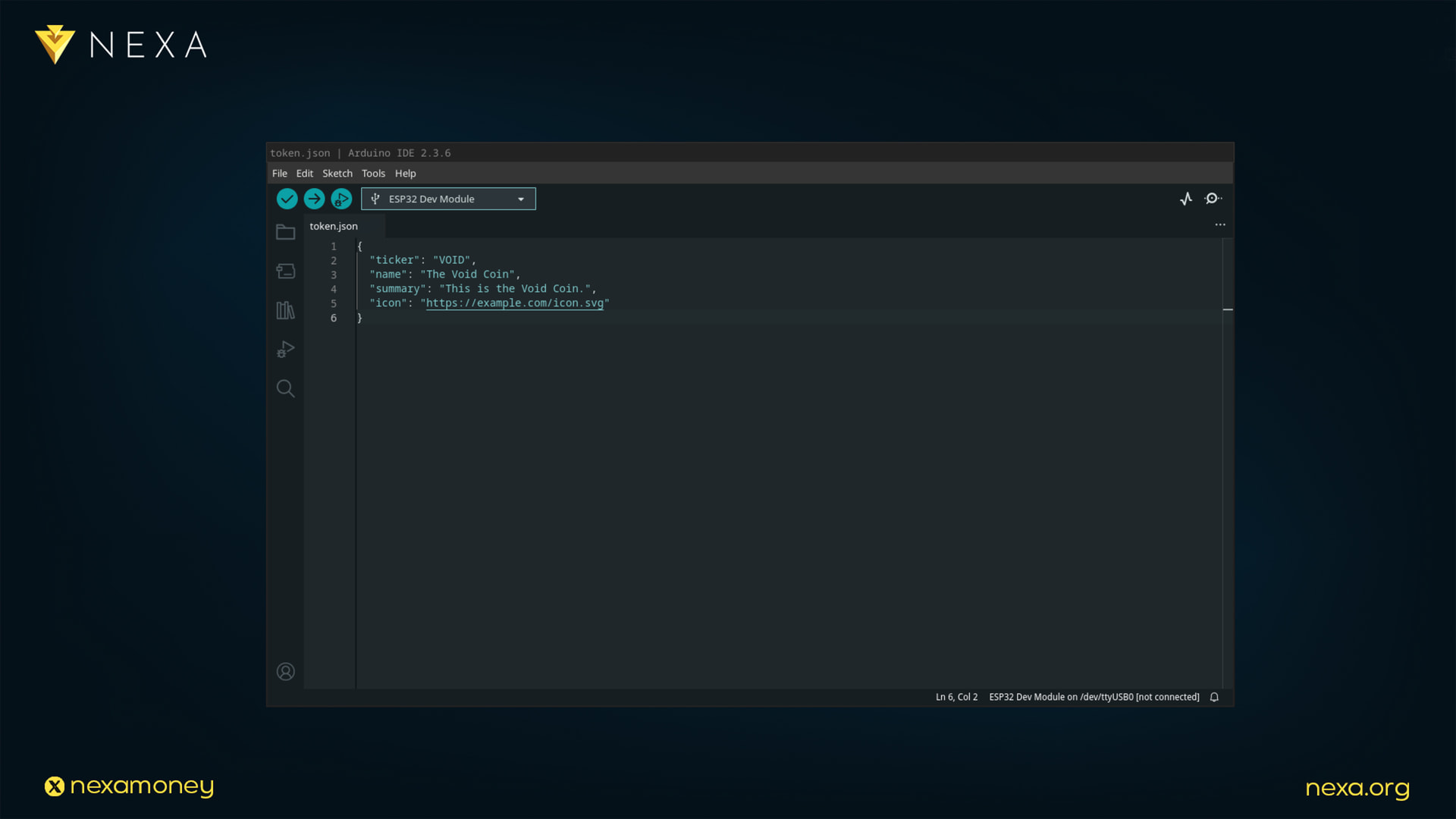This screenshot has width=1456, height=819.
Task: Open the Debug panel in the sidebar
Action: [x=285, y=350]
